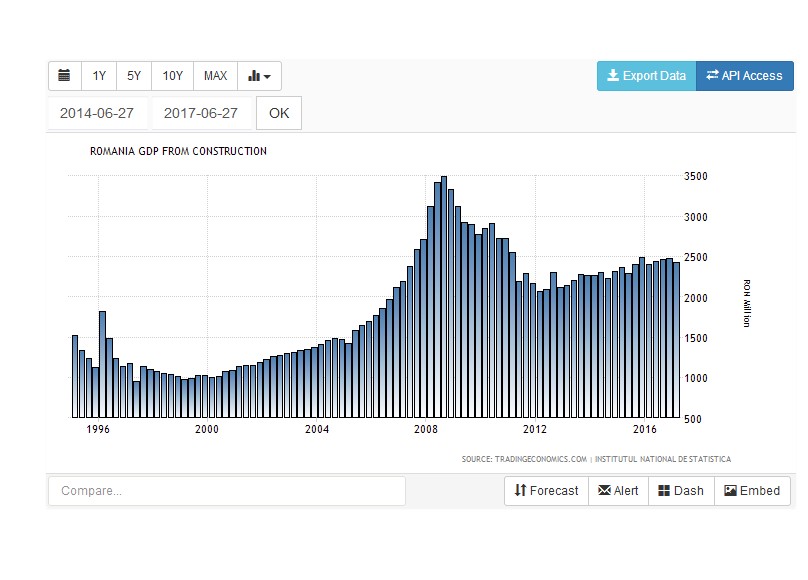This screenshot has height=580, width=808.
Task: Open the chart type dropdown
Action: (x=259, y=76)
